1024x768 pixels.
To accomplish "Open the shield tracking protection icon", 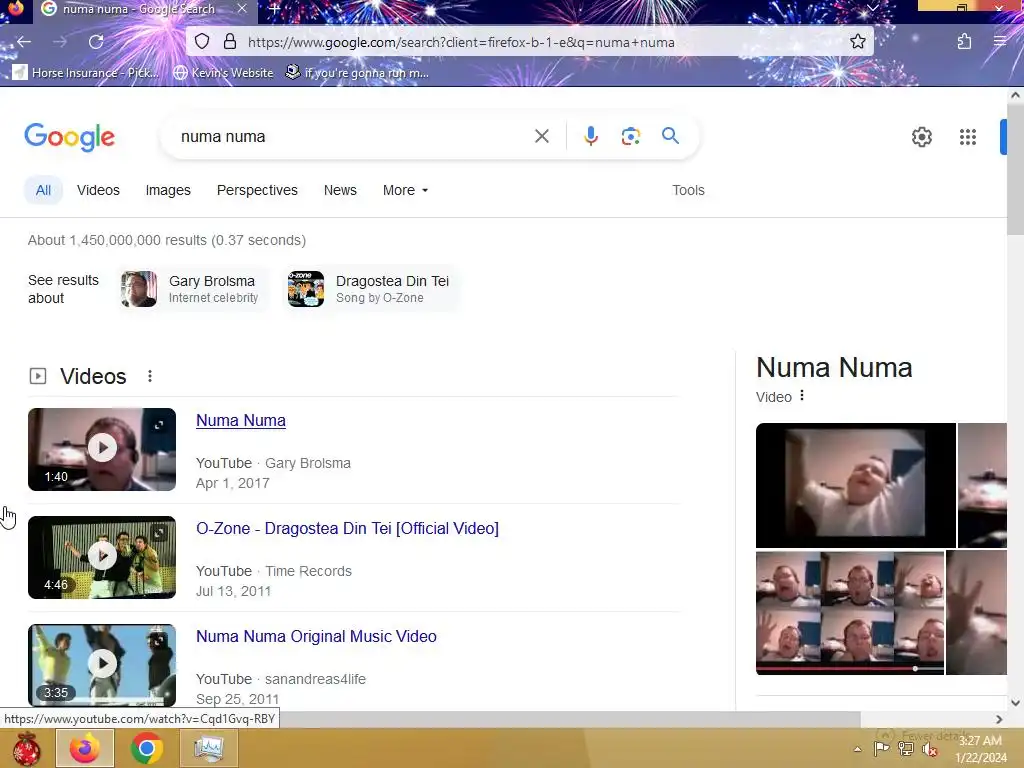I will coord(202,42).
